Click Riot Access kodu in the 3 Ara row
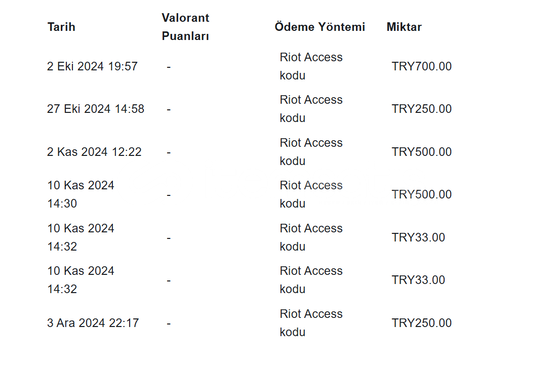The image size is (555, 366). click(x=311, y=323)
